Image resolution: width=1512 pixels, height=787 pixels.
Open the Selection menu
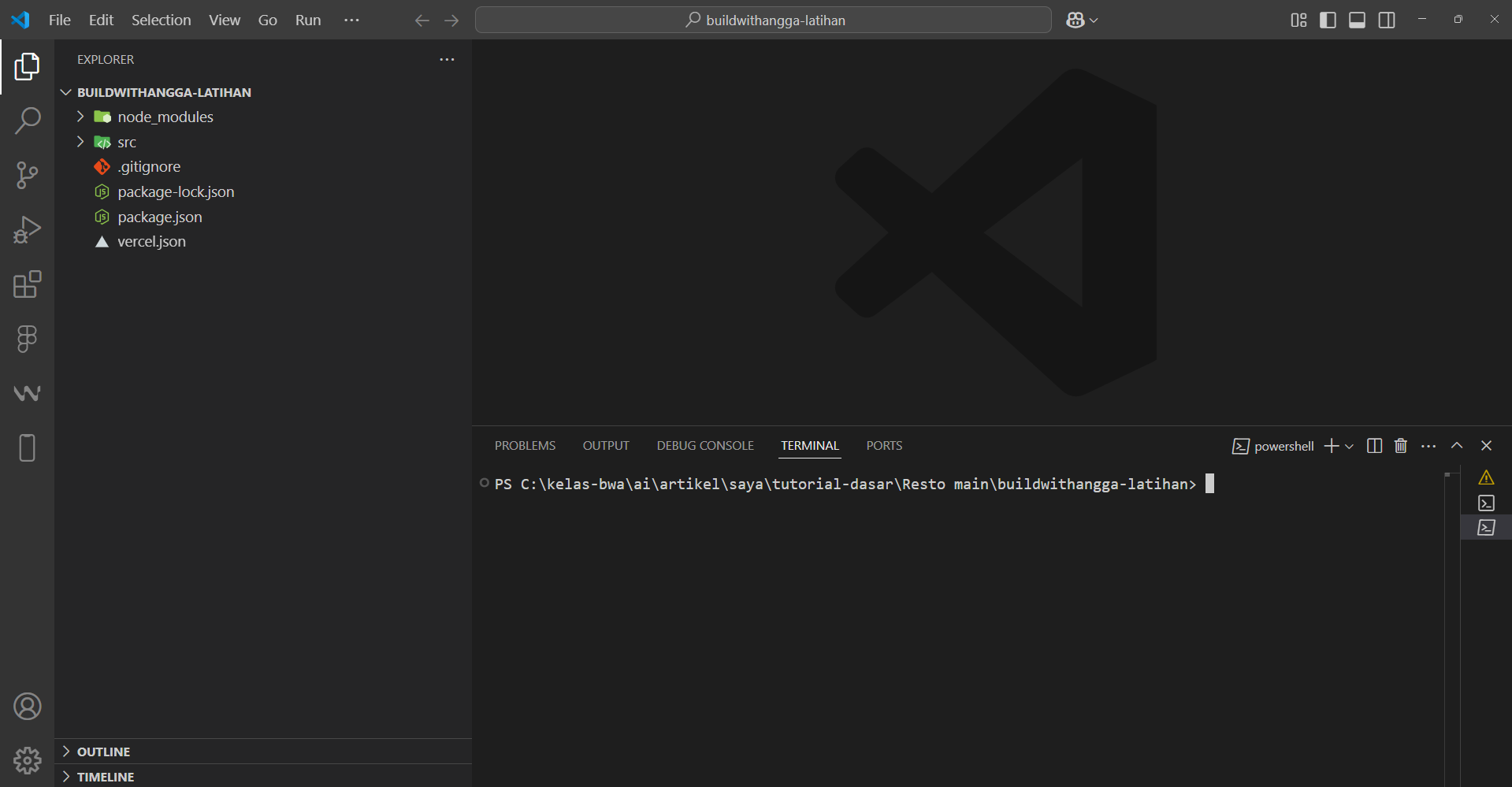point(161,20)
